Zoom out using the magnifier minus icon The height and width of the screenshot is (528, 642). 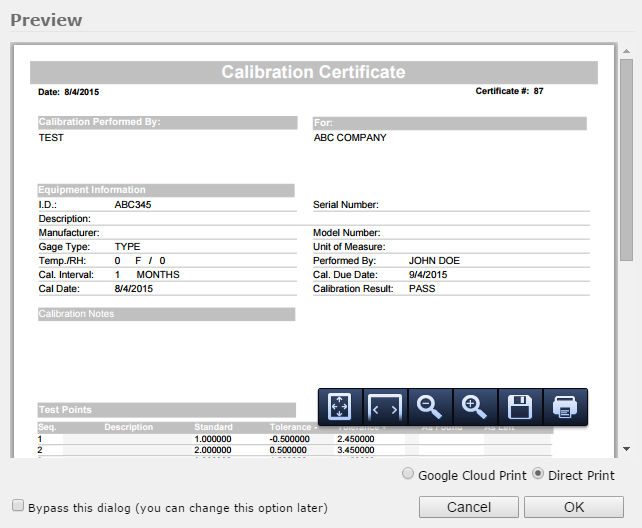click(x=430, y=407)
